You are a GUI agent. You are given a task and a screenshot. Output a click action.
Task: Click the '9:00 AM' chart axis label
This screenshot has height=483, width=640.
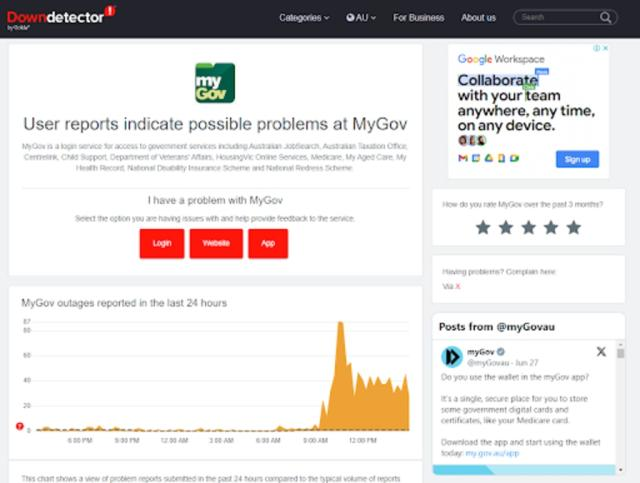pyautogui.click(x=316, y=440)
